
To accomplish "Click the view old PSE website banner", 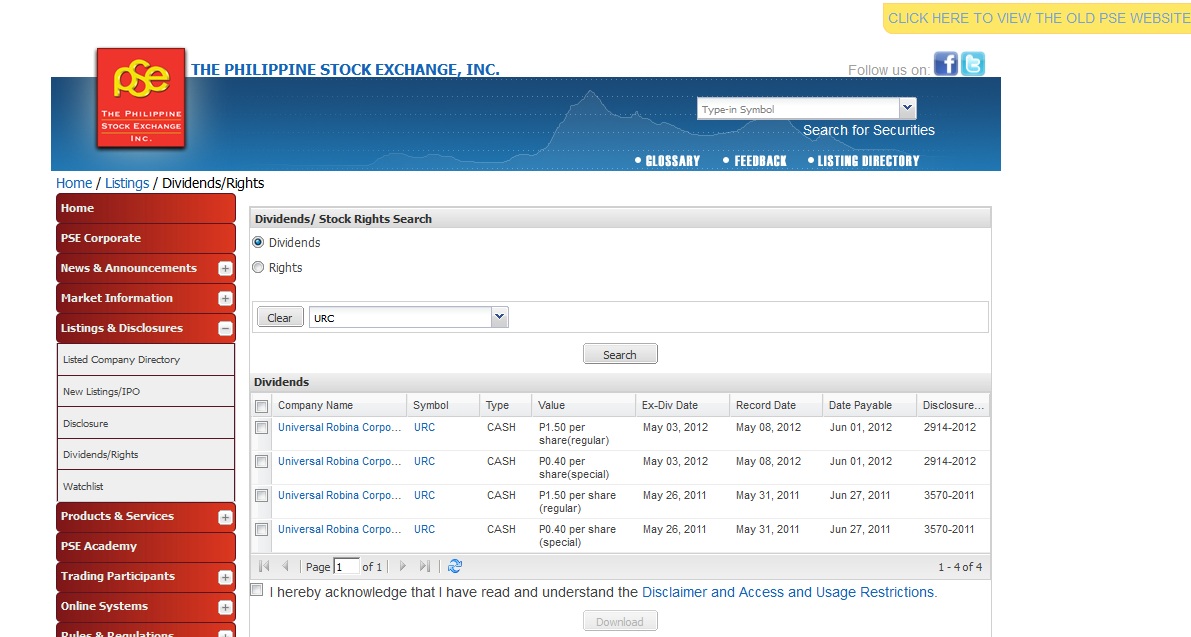I will click(1037, 18).
